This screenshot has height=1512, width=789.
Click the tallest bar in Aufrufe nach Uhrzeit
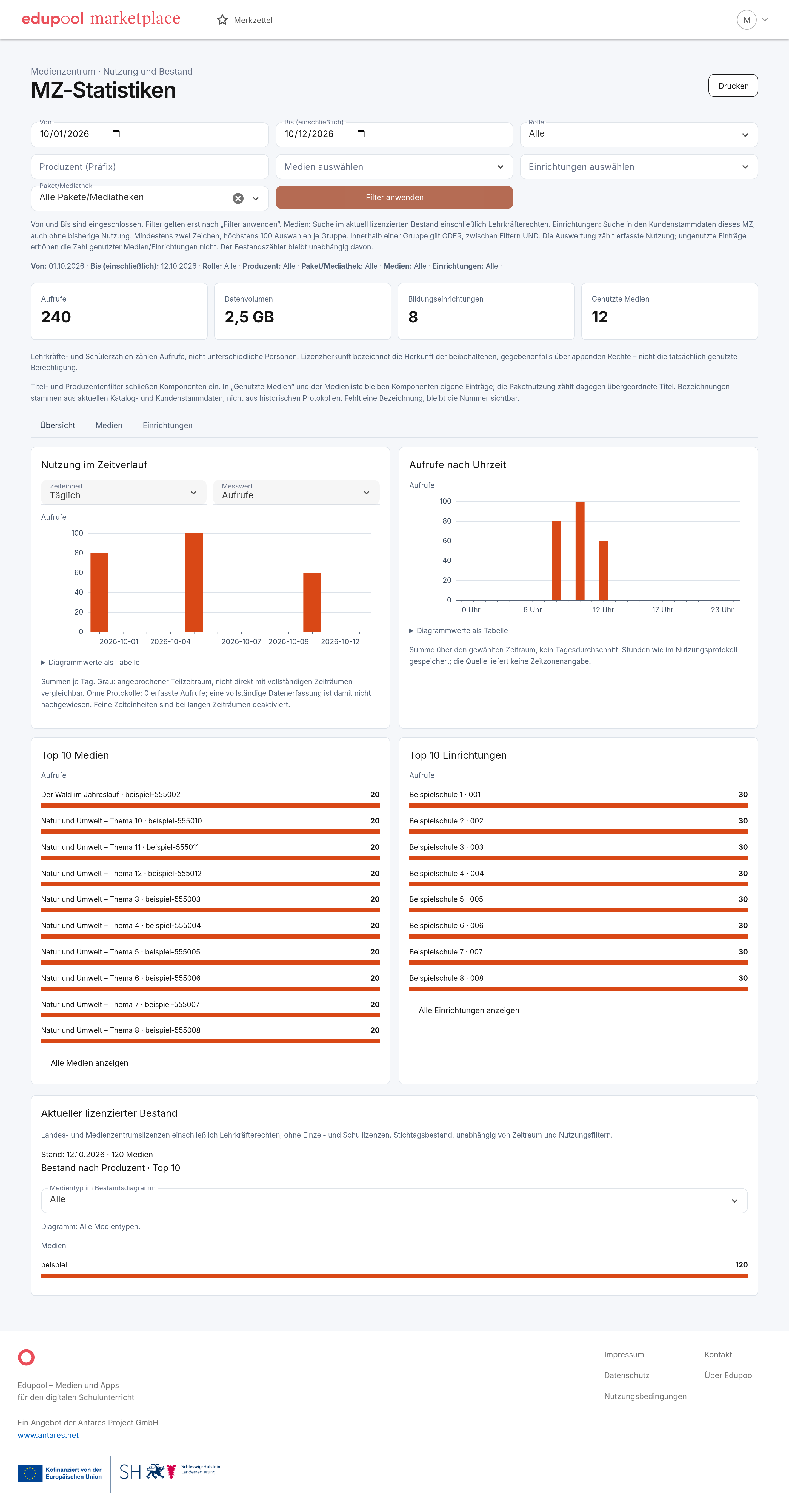(x=580, y=551)
